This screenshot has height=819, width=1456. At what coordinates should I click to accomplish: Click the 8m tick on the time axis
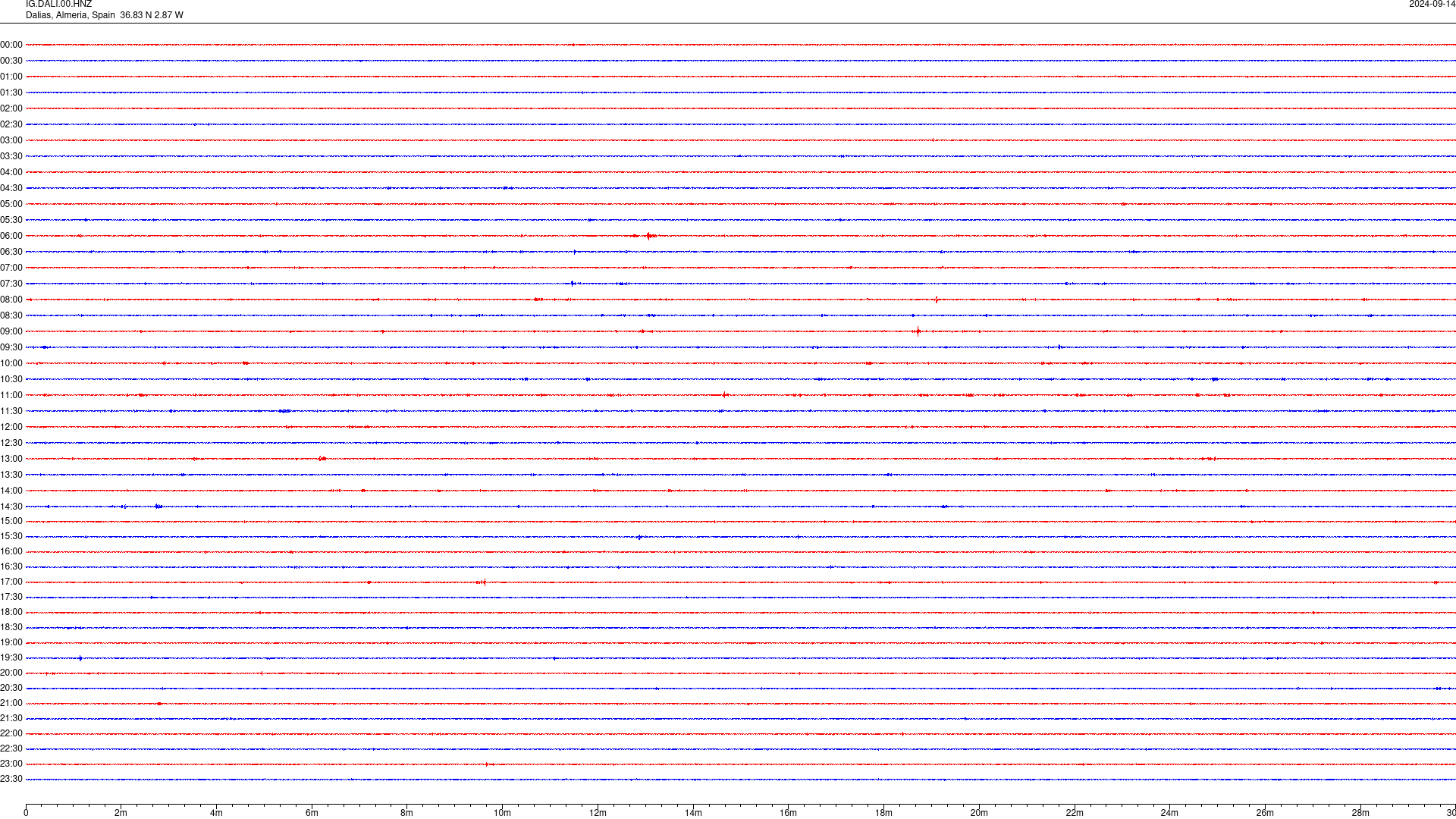[x=407, y=813]
